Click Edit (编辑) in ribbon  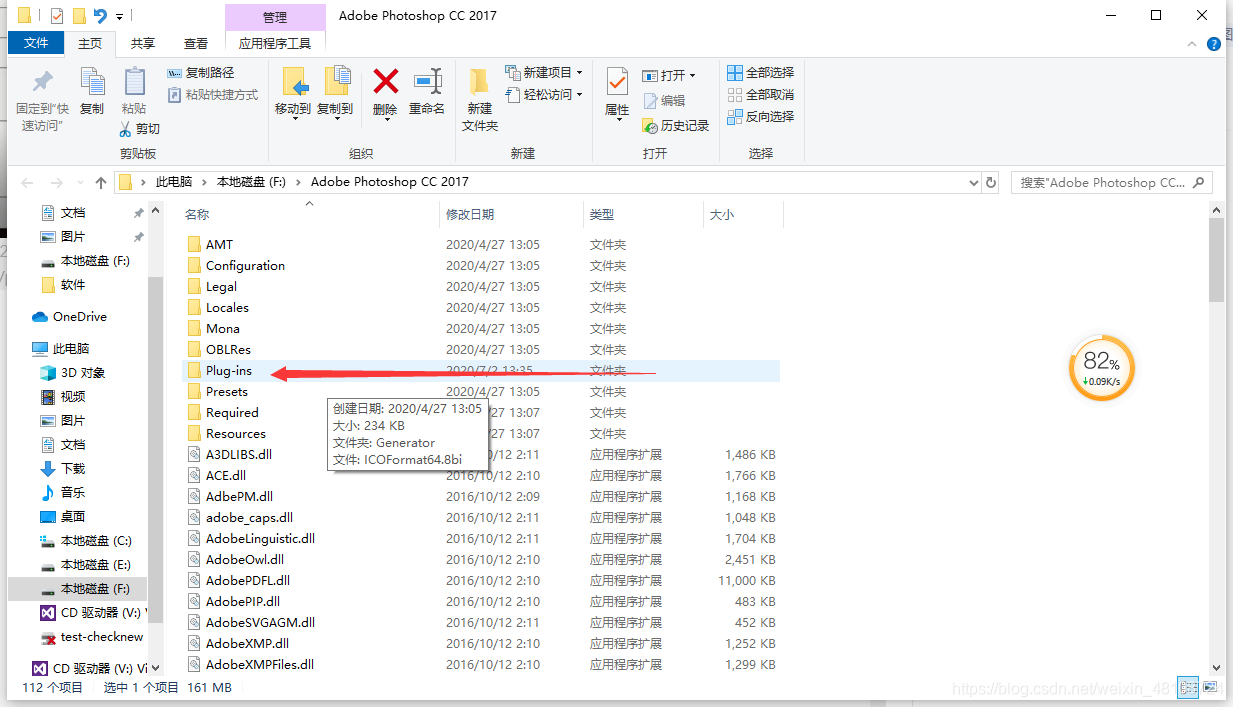coord(664,101)
